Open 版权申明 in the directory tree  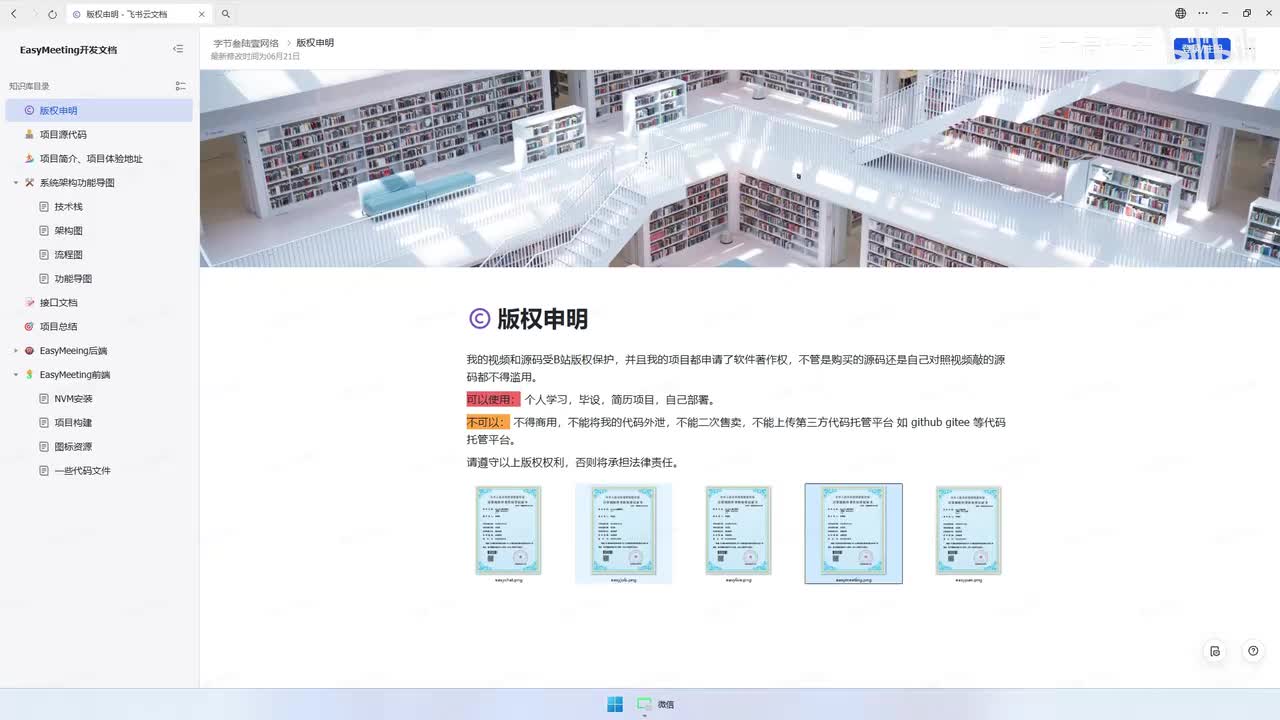99,110
